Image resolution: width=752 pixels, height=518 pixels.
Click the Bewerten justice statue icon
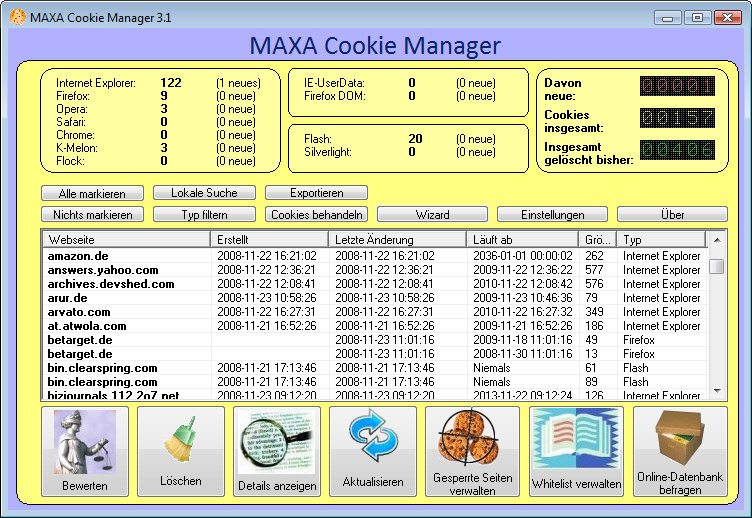click(x=85, y=442)
